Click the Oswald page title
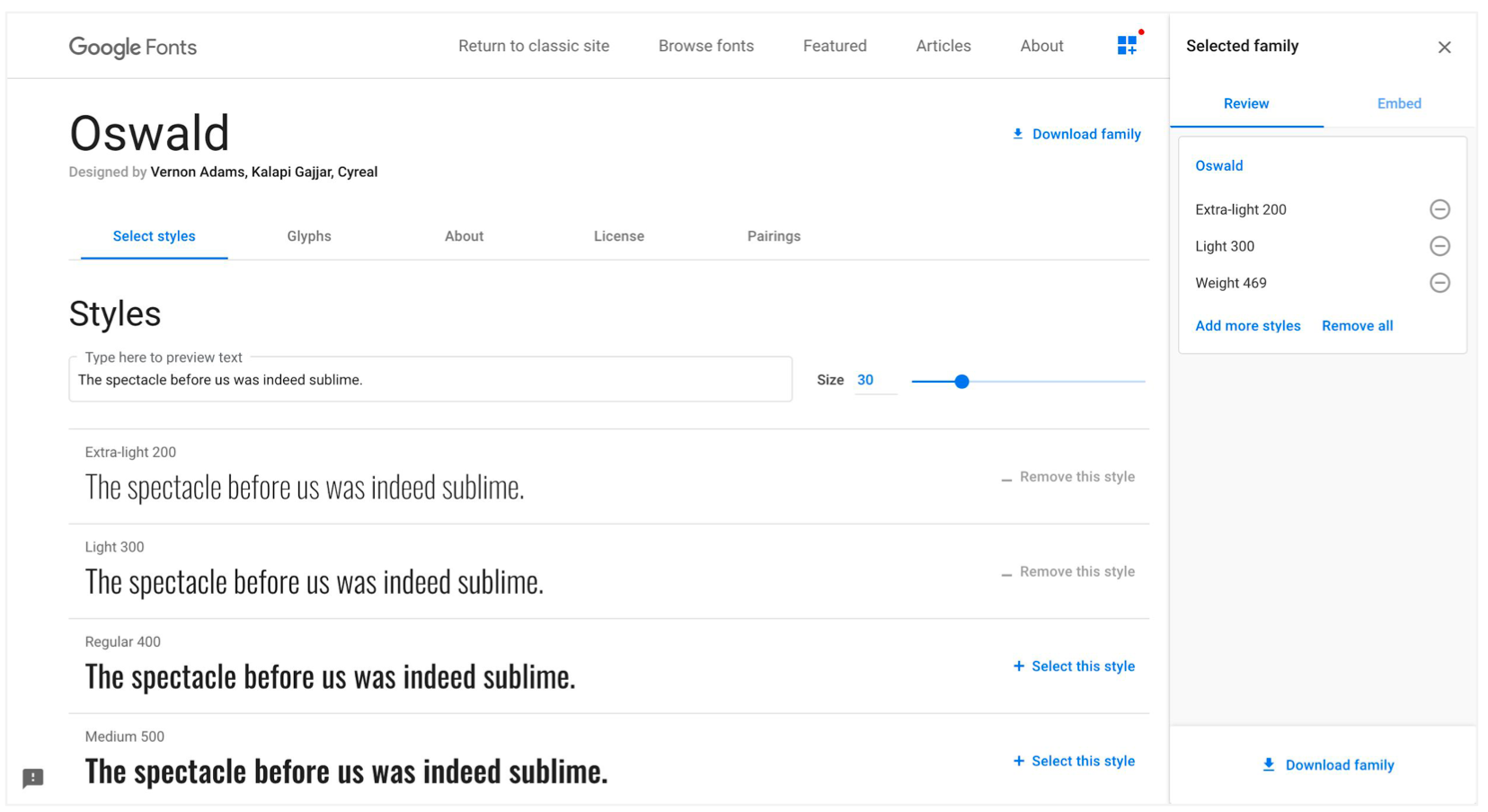Screen dimensions: 1488x812 coord(150,134)
